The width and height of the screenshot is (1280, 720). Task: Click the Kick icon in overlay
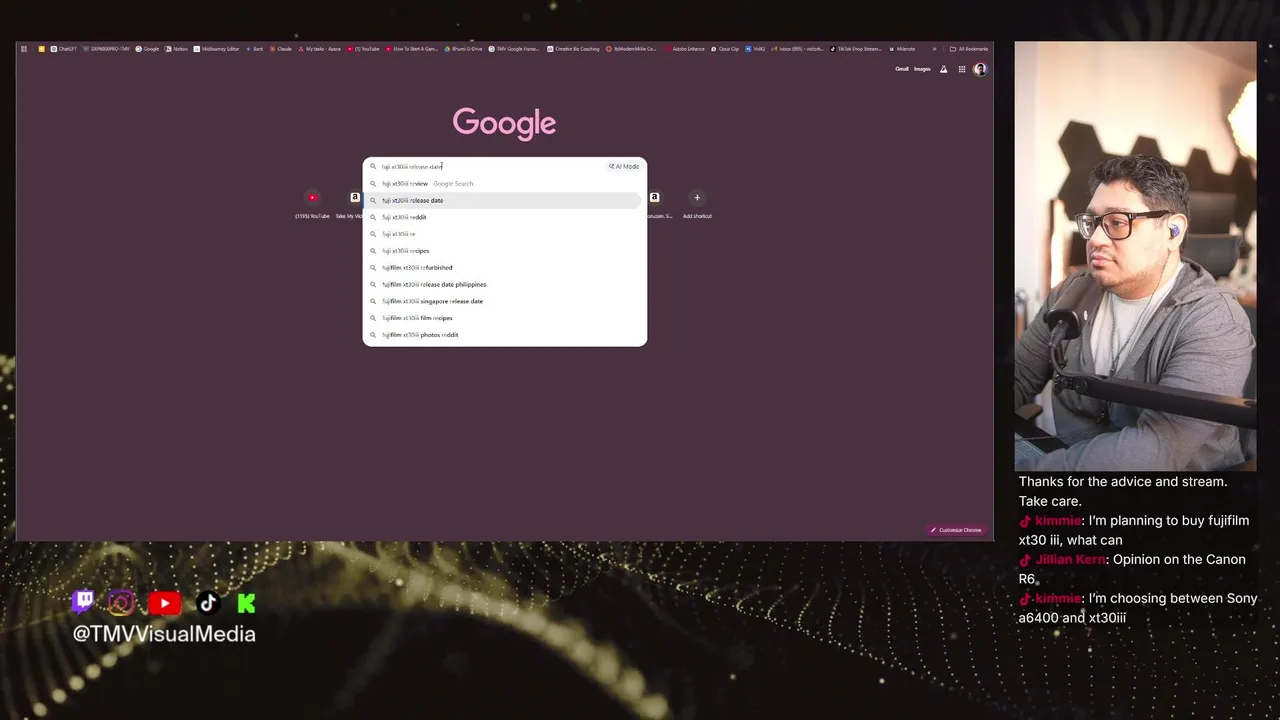tap(246, 603)
